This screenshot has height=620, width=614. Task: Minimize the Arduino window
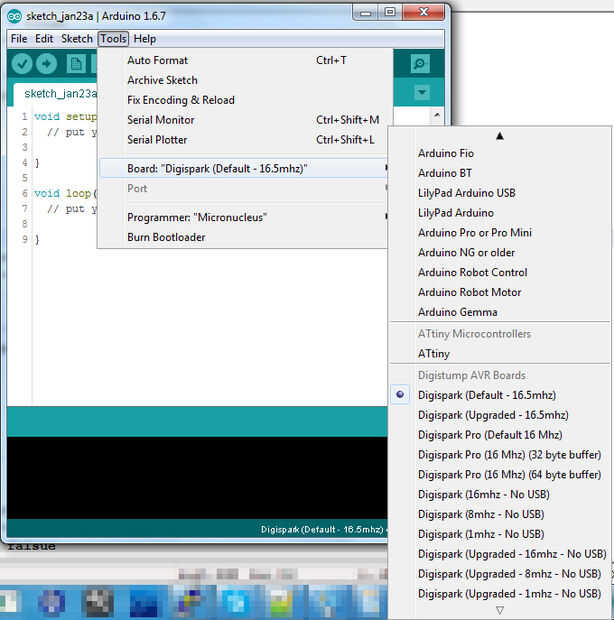pos(365,13)
